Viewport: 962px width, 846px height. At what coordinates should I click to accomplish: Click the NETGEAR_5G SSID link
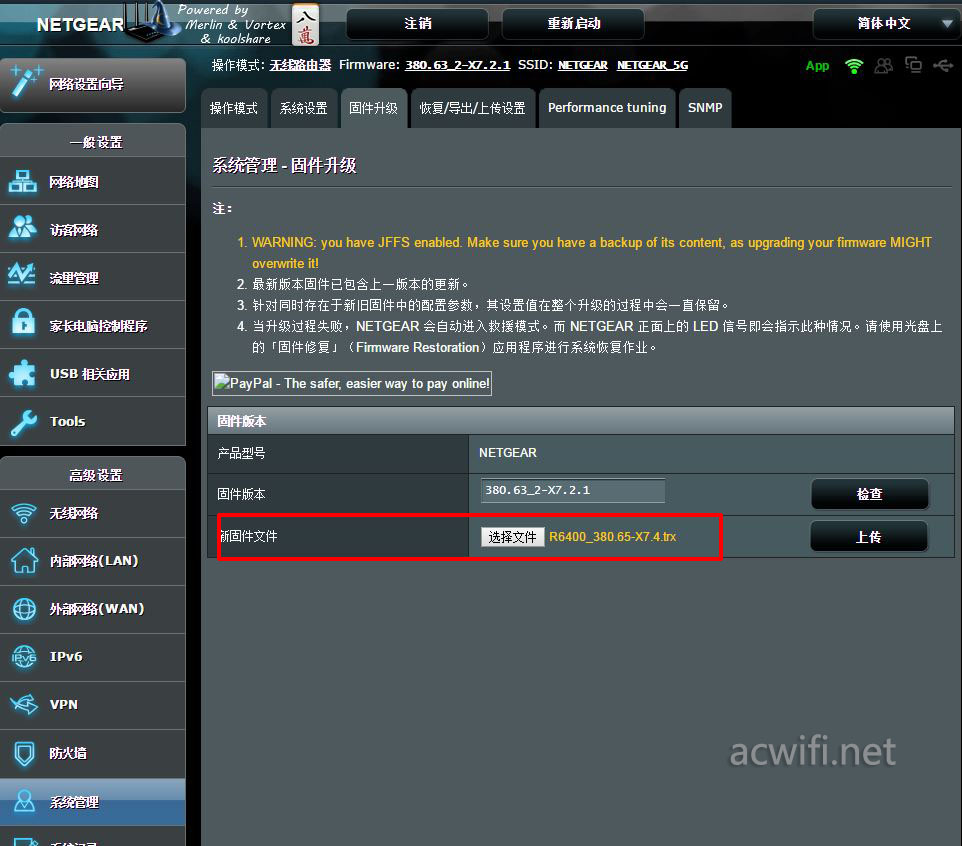click(652, 65)
